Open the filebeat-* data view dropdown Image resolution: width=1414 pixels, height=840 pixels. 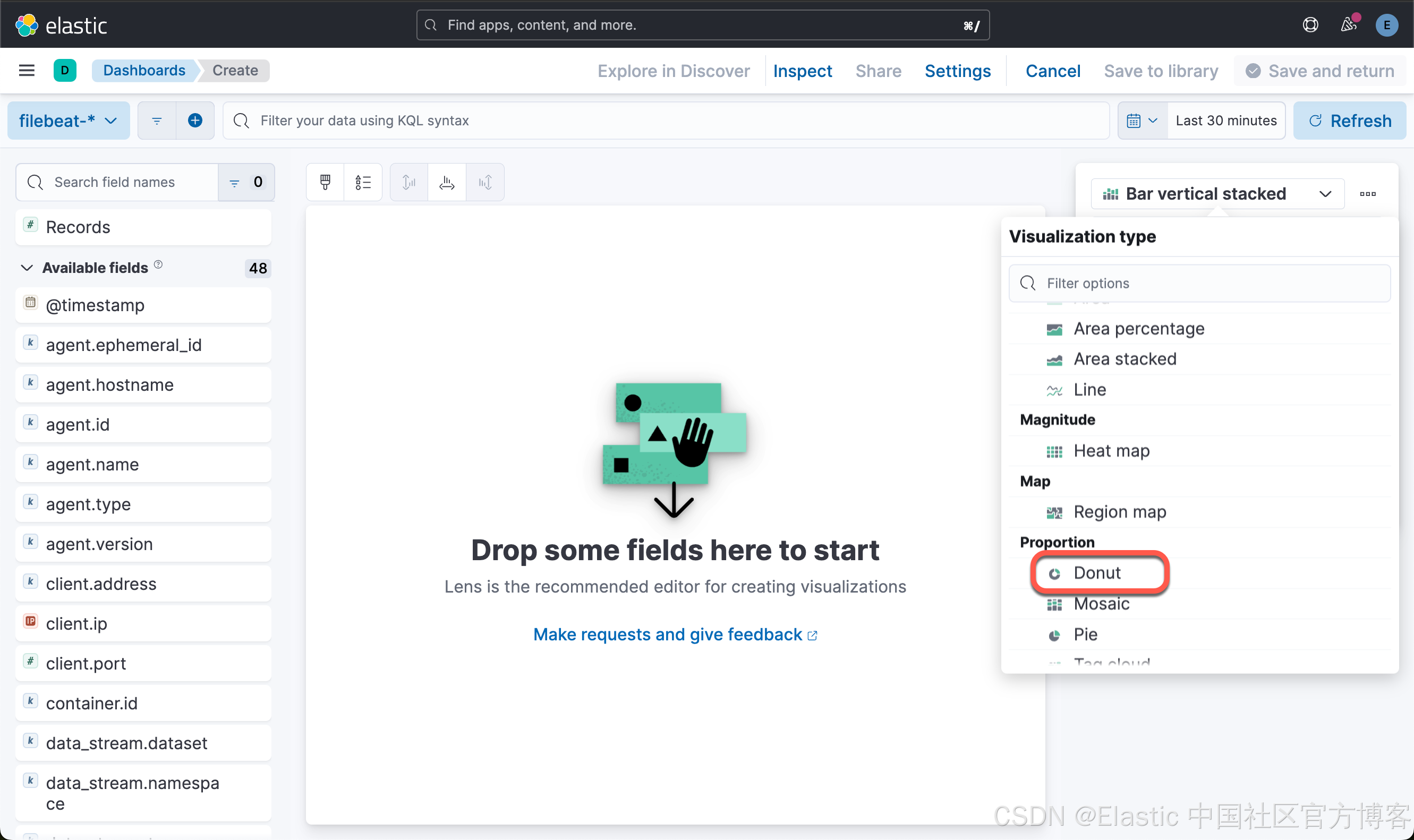point(69,121)
